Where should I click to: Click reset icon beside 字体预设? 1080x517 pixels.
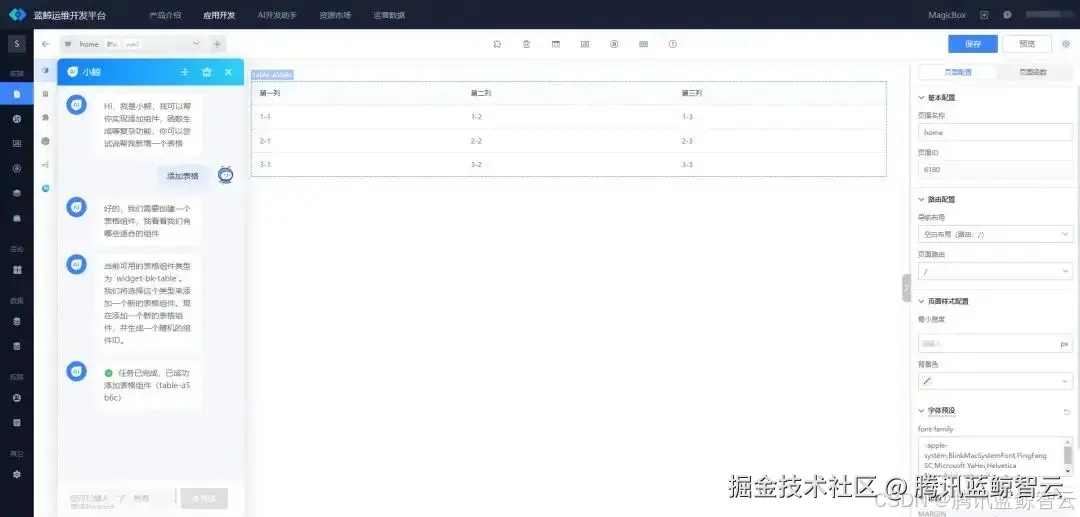click(1067, 412)
